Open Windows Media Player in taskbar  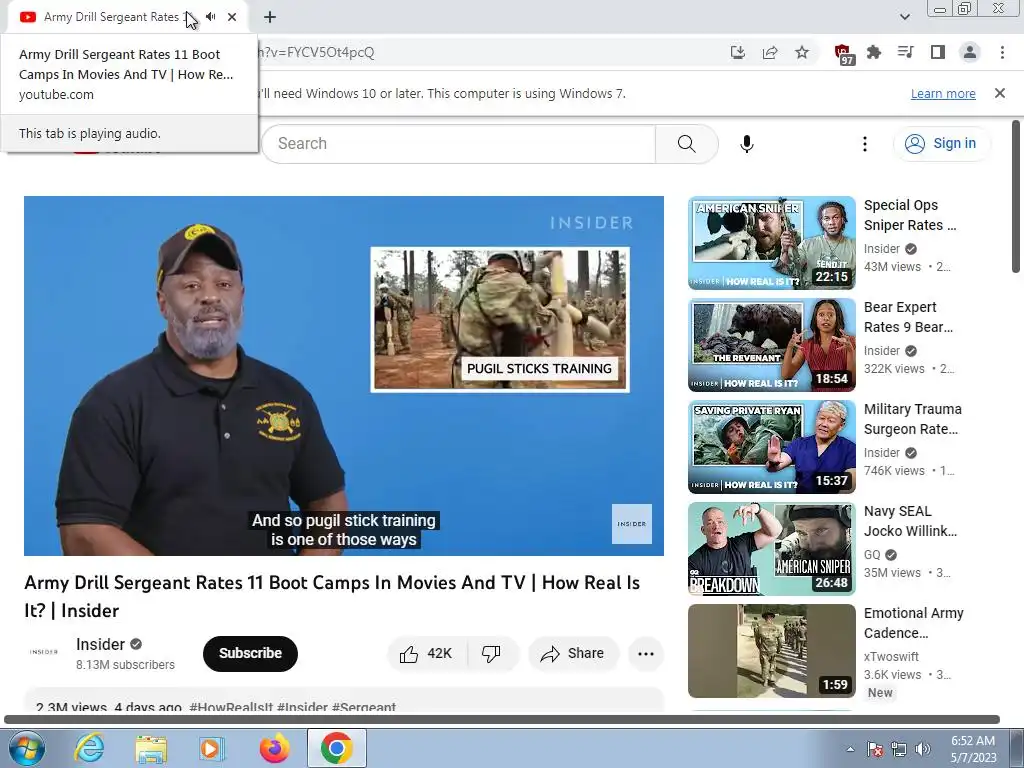click(212, 748)
